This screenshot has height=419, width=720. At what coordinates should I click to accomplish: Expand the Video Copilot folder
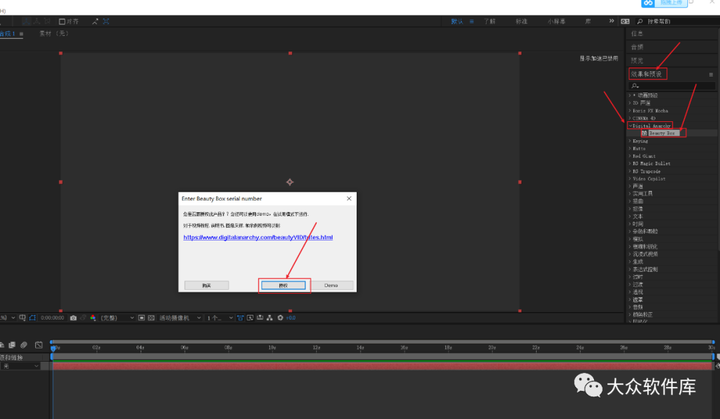[x=630, y=179]
